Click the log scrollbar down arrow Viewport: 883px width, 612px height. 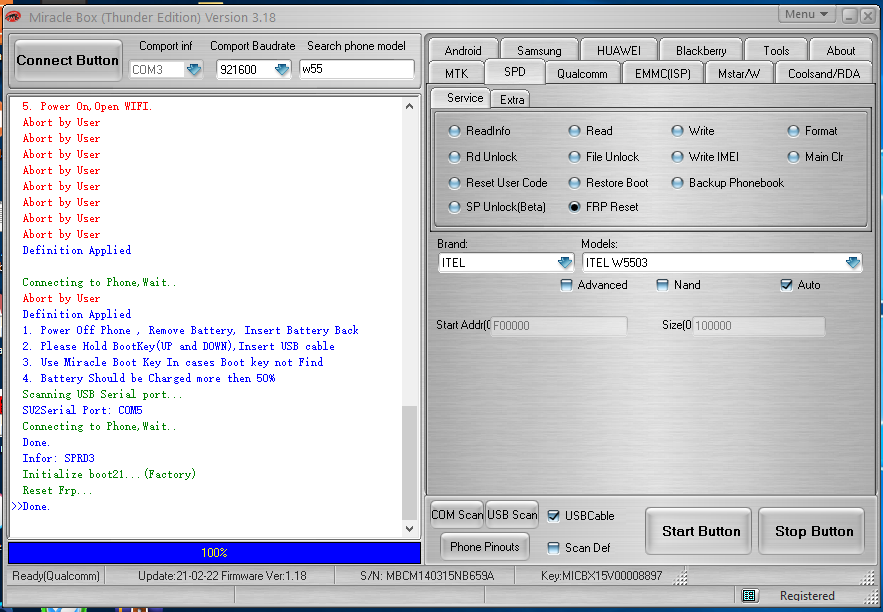click(409, 529)
